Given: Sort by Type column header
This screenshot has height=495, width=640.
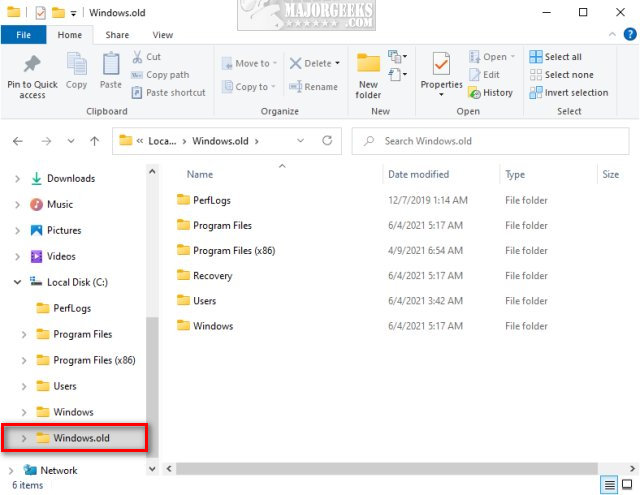Looking at the screenshot, I should 515,175.
